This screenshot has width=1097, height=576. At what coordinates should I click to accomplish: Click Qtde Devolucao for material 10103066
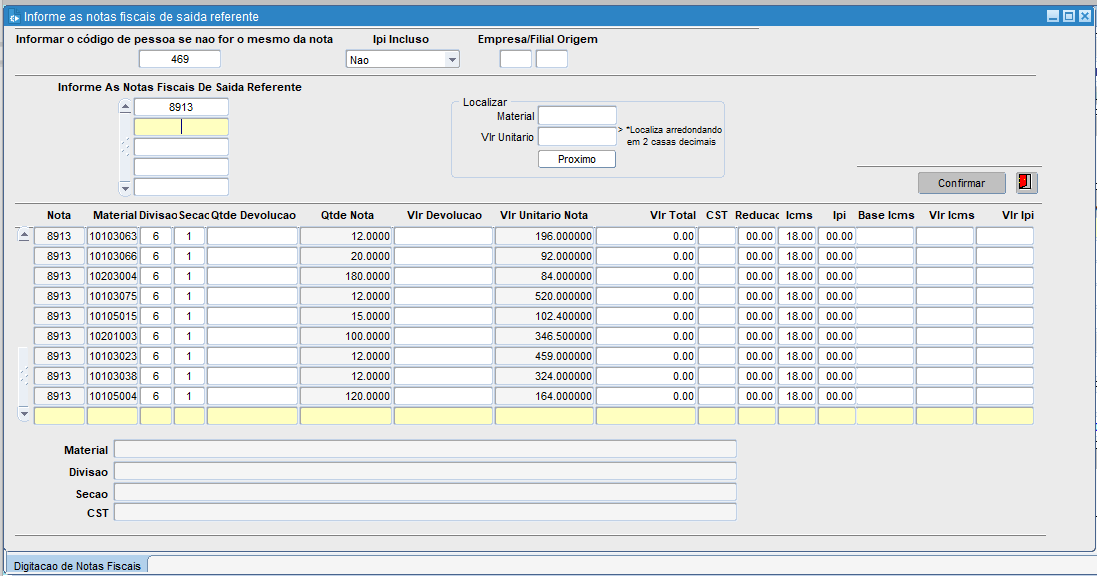(x=253, y=256)
